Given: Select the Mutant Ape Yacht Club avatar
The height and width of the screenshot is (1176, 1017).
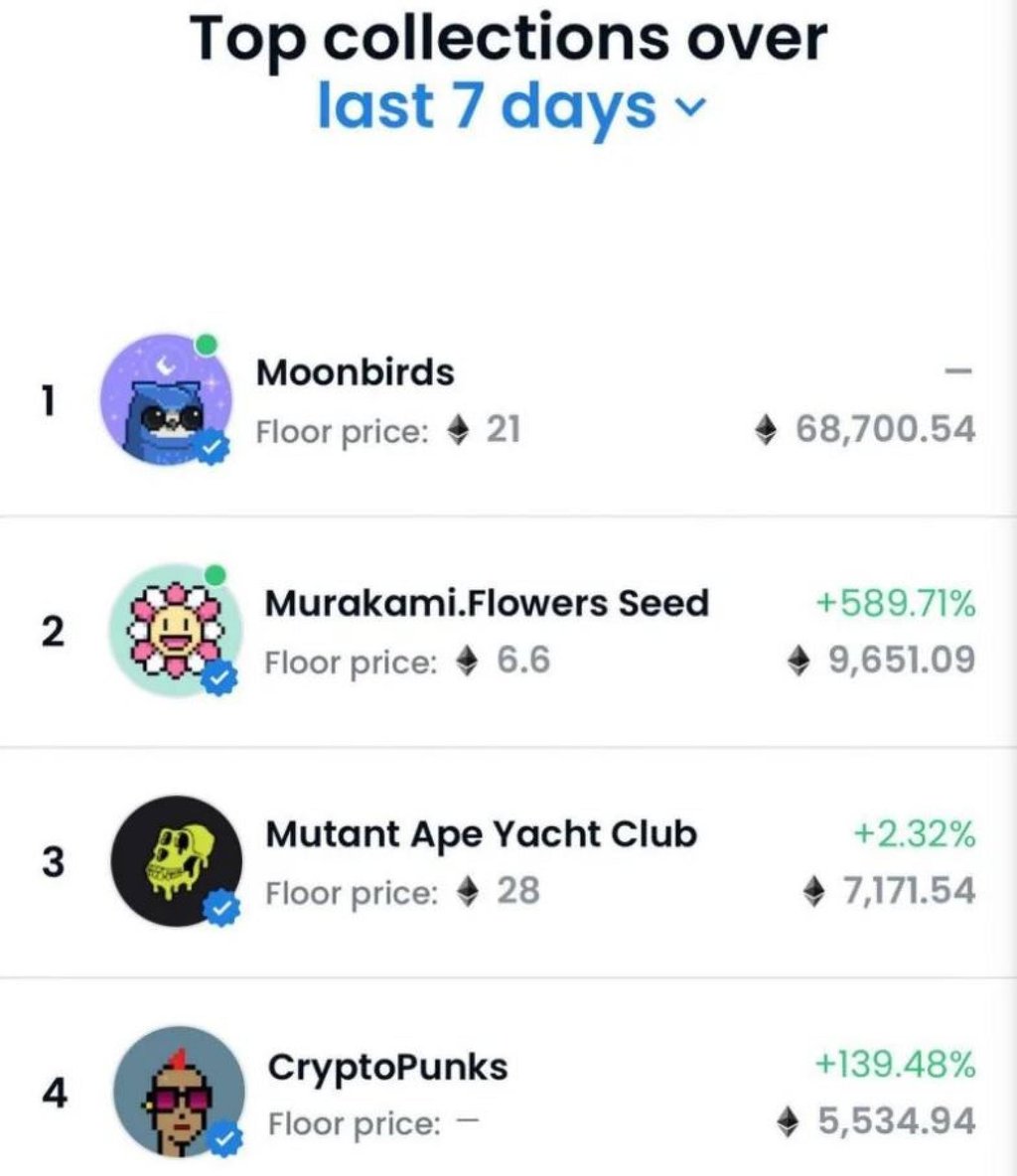Looking at the screenshot, I should click(x=175, y=858).
